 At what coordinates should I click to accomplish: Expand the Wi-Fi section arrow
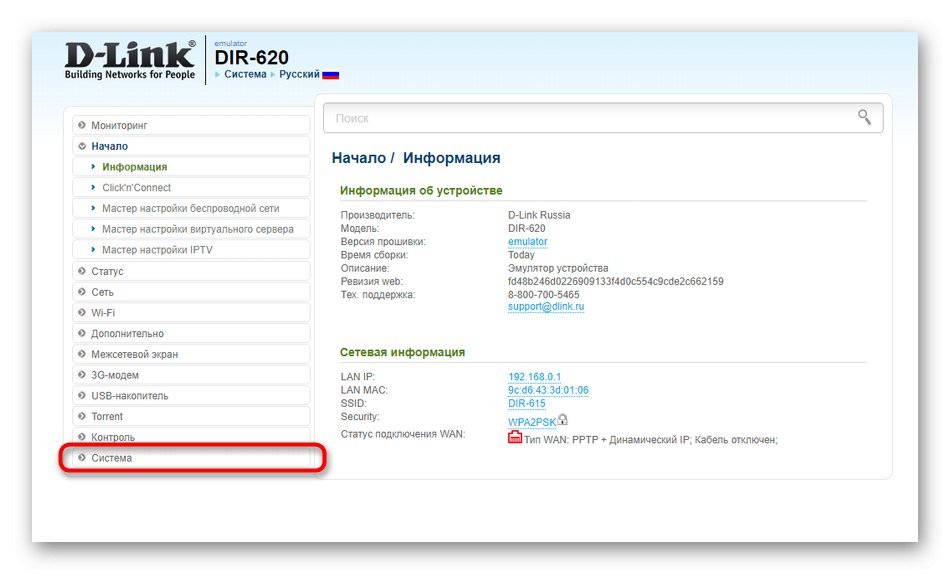[82, 312]
